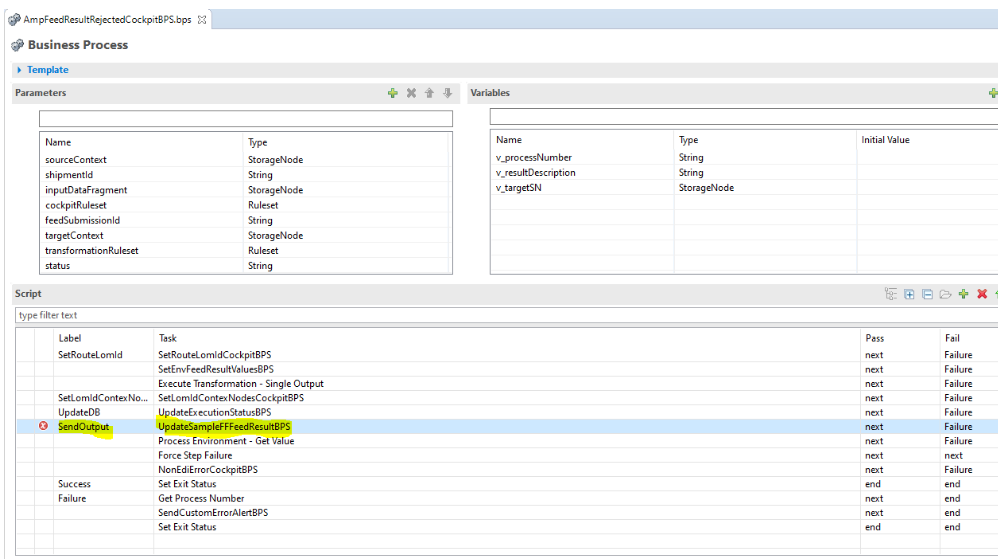Click Pass value 'end' in Success row
This screenshot has width=1001, height=559.
coord(873,484)
